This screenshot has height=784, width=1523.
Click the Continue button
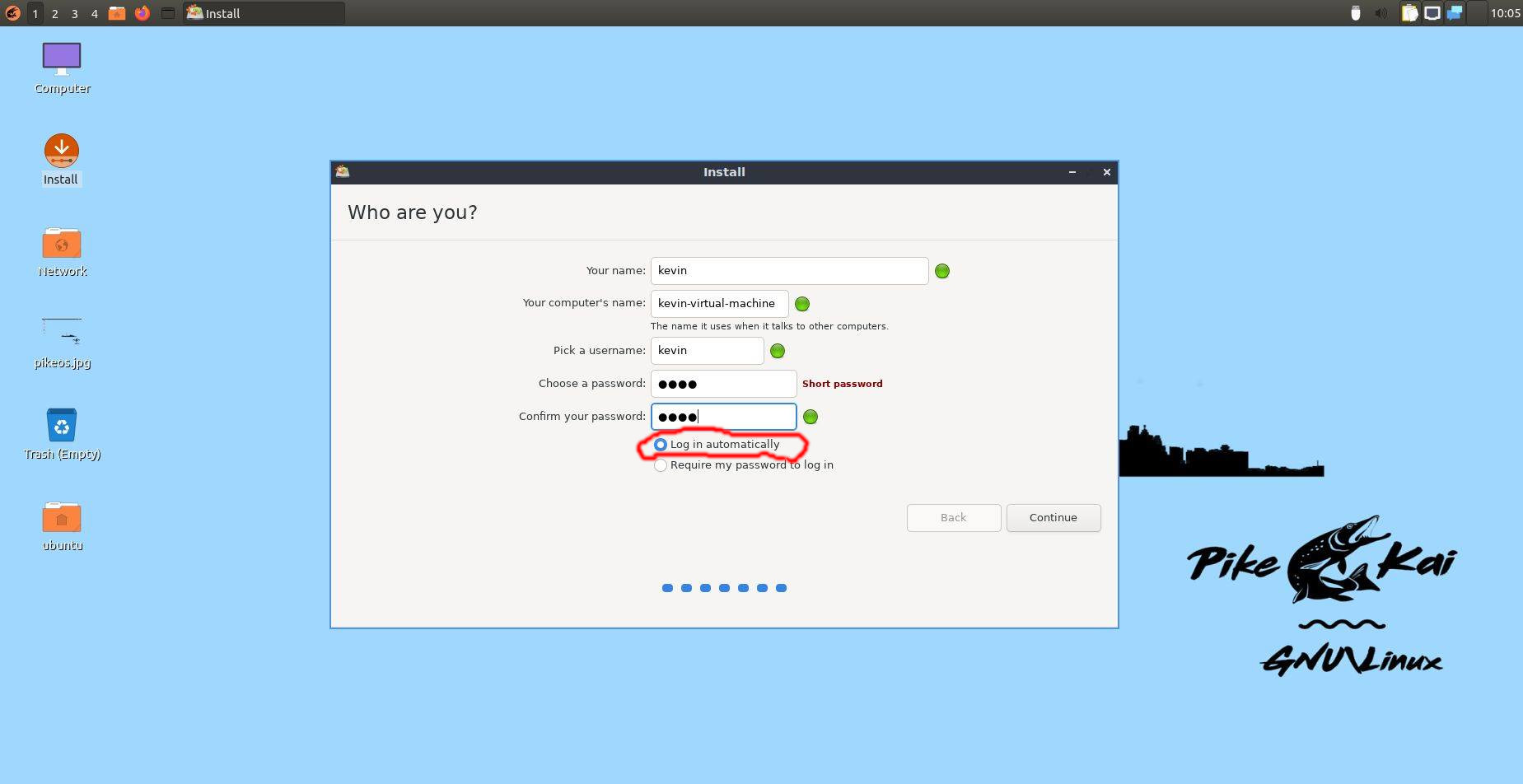[1053, 518]
